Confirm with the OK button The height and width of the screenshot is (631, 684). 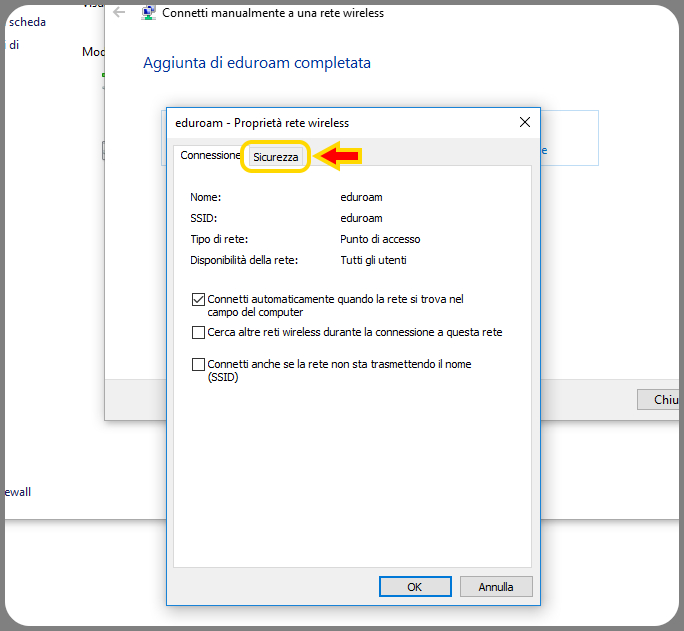coord(415,587)
